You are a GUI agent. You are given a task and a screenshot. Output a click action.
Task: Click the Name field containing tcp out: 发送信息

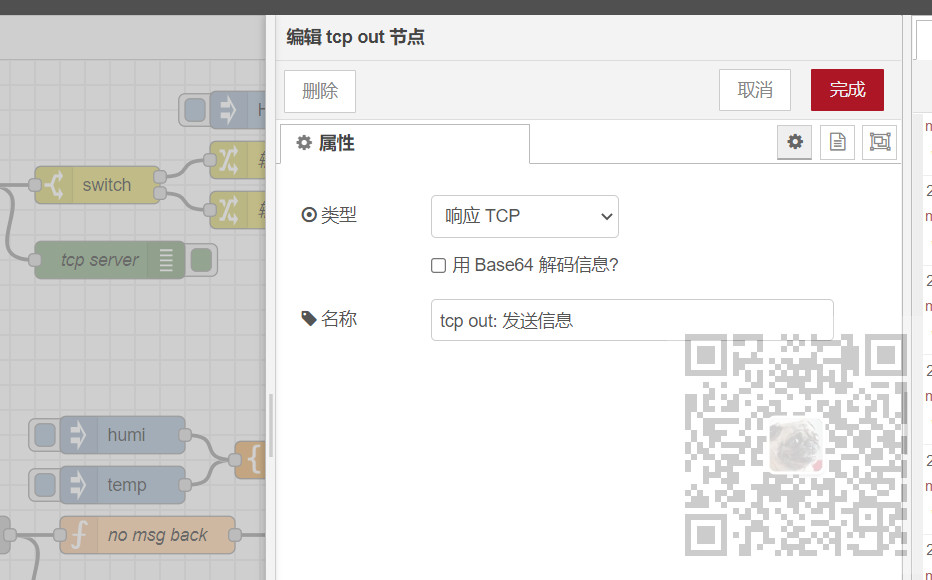coord(632,320)
